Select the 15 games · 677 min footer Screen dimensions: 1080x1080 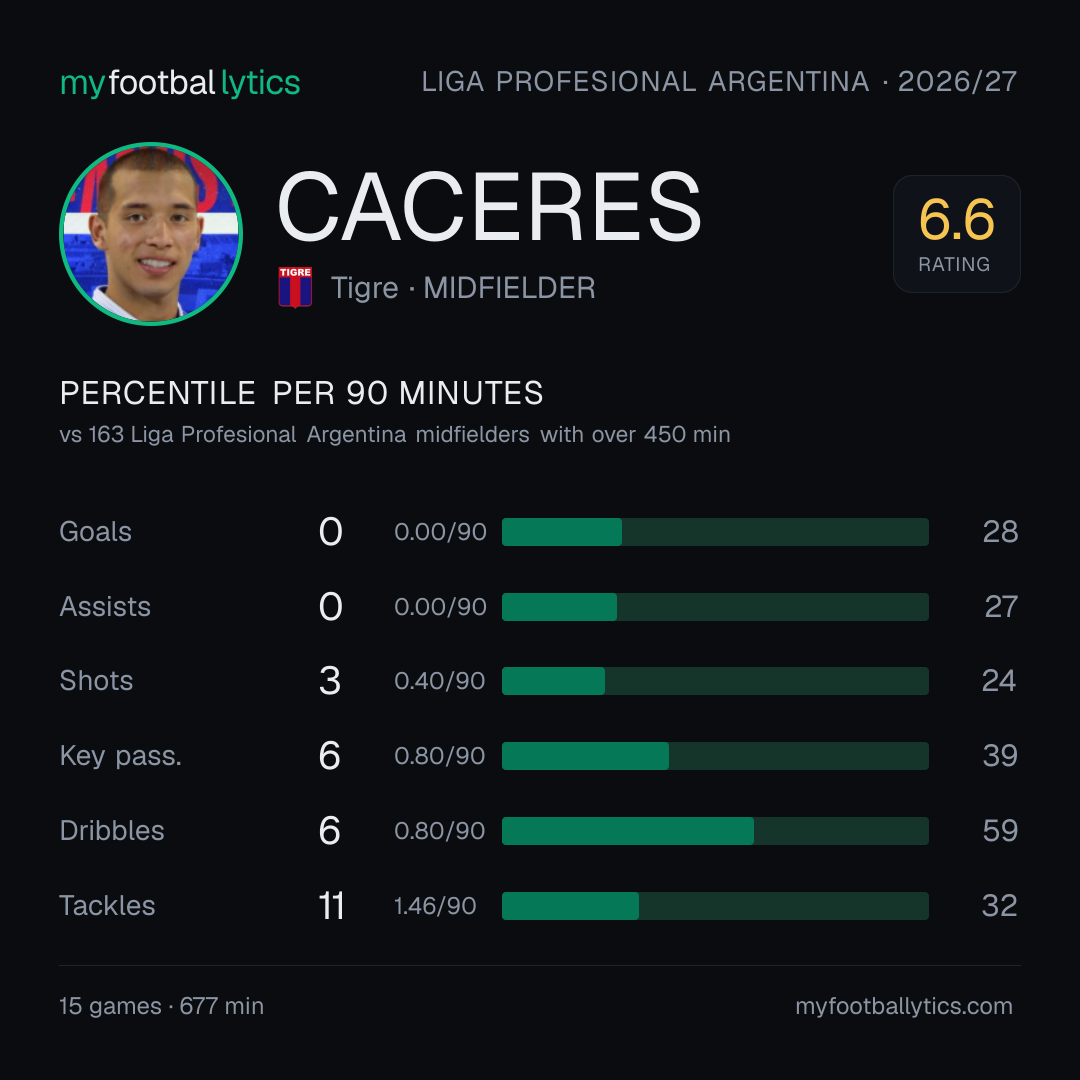(x=161, y=1006)
